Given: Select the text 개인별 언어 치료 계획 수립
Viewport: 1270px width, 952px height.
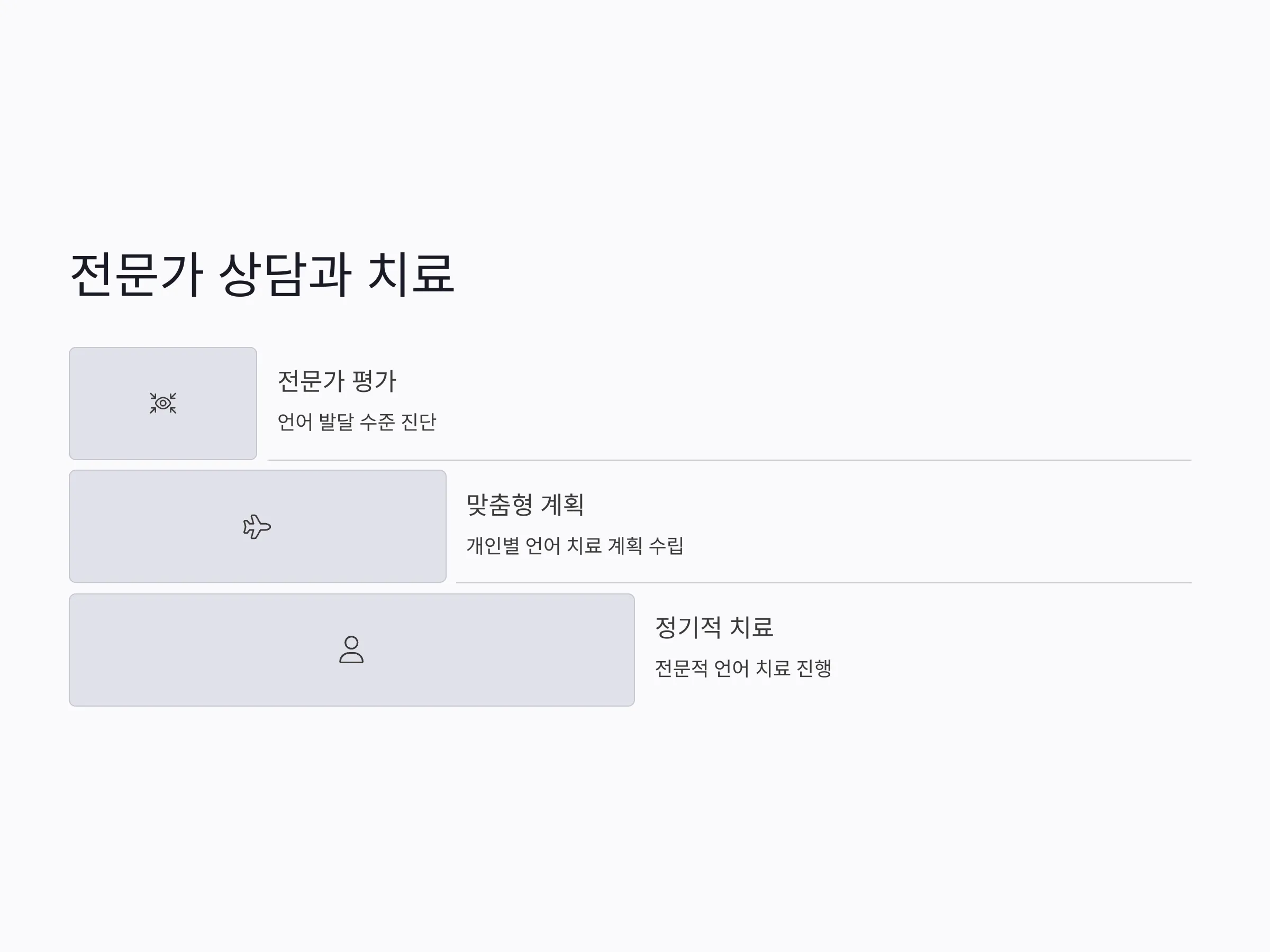Looking at the screenshot, I should [575, 545].
